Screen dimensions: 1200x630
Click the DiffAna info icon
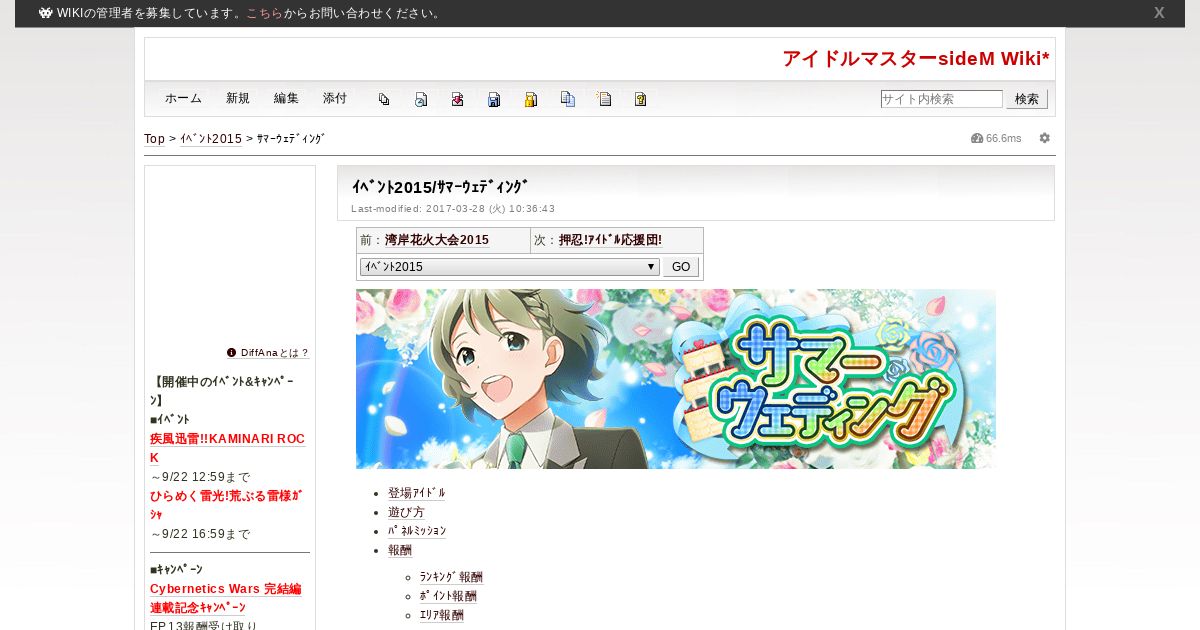[x=232, y=352]
